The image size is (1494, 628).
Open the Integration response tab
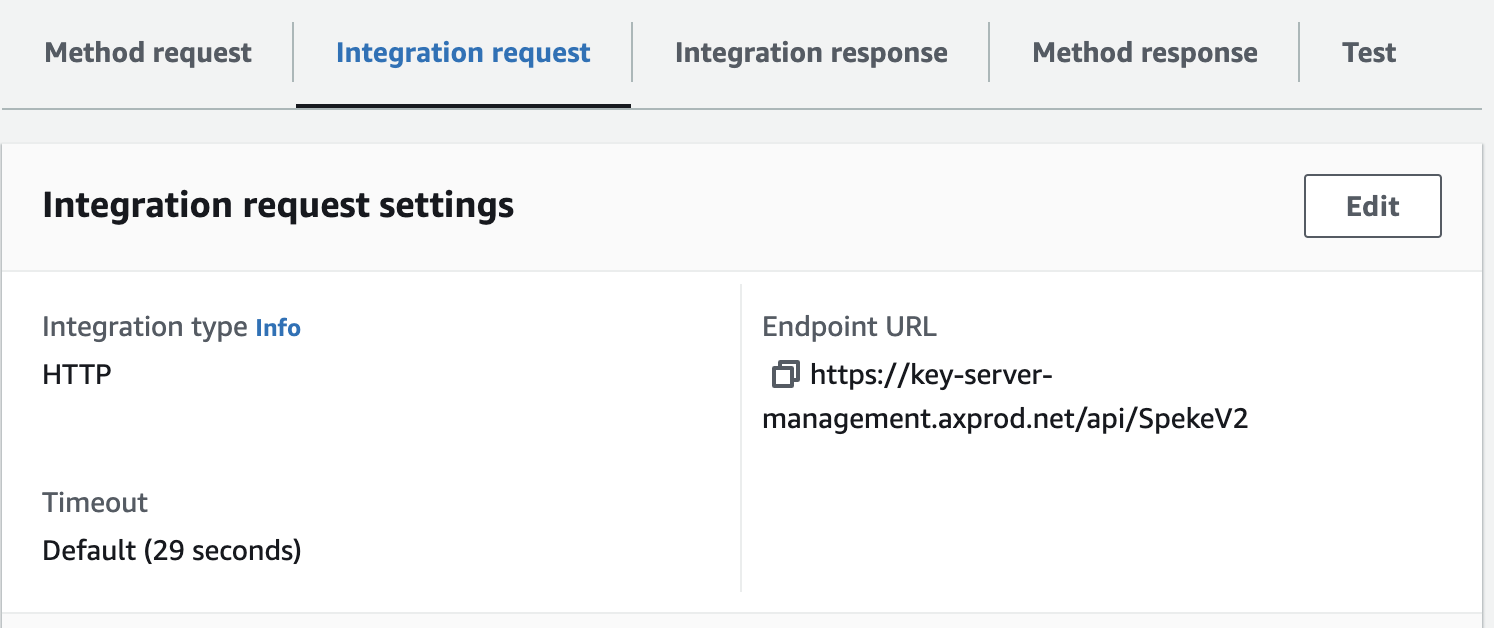pos(810,52)
